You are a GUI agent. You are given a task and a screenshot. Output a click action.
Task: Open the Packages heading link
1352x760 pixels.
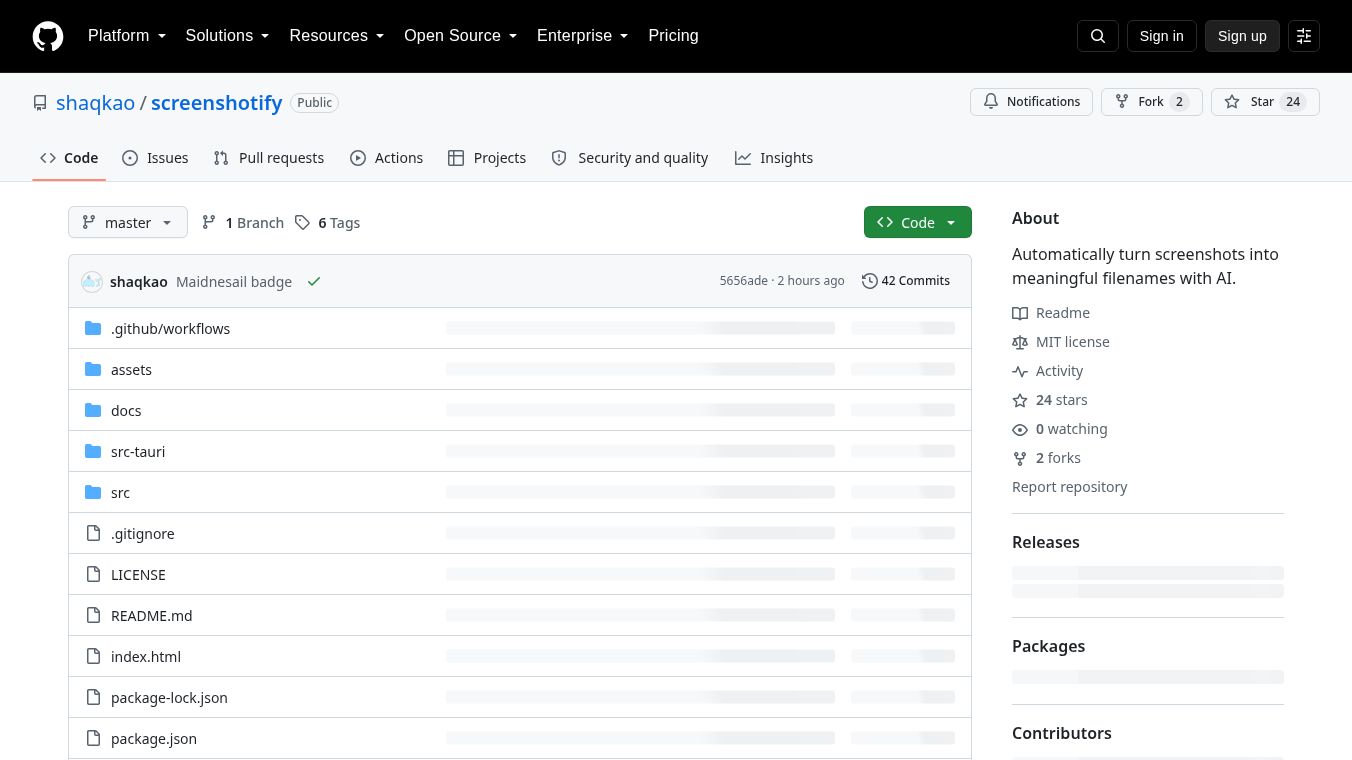pos(1048,646)
